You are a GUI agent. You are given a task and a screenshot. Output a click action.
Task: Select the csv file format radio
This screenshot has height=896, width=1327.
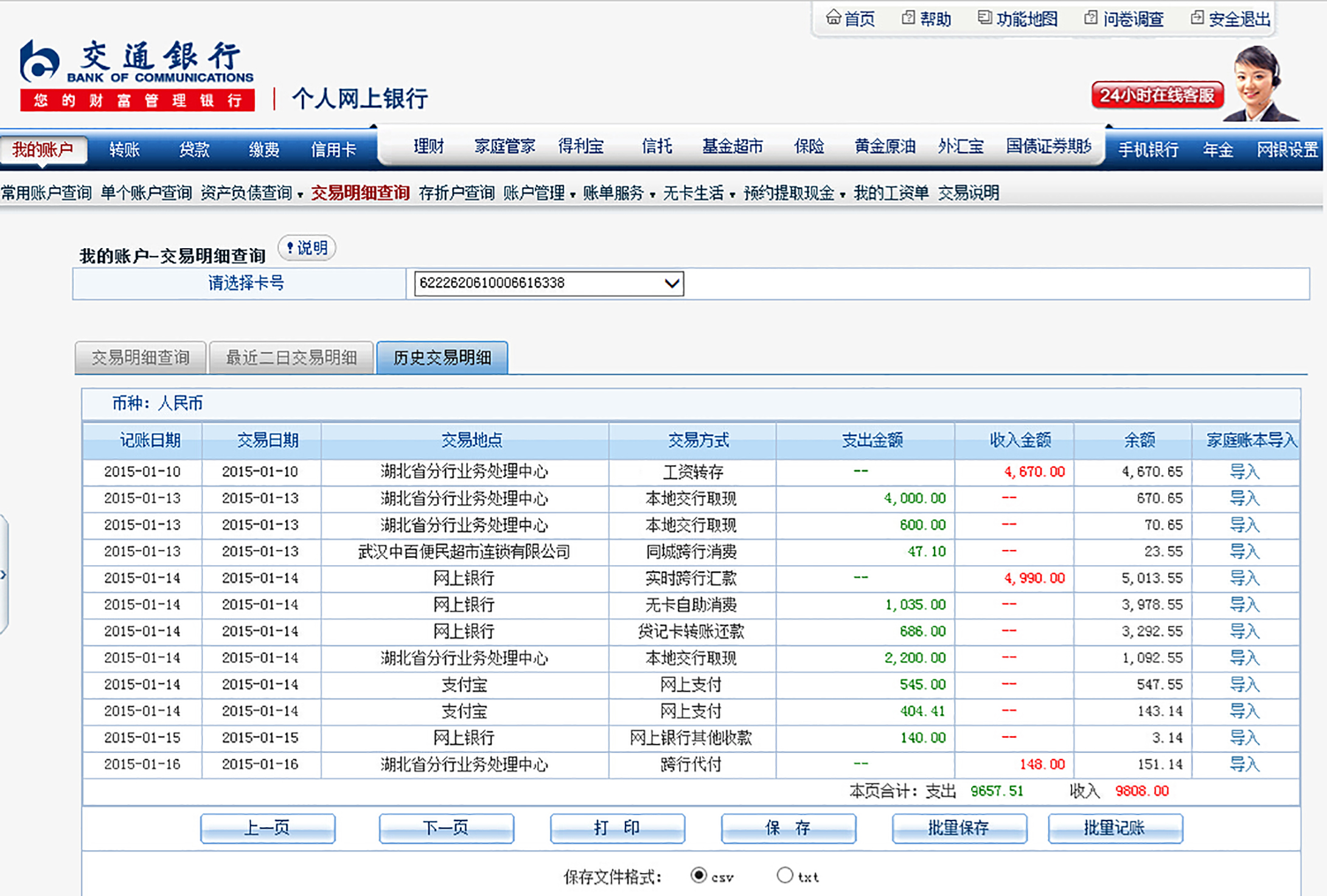pos(698,875)
